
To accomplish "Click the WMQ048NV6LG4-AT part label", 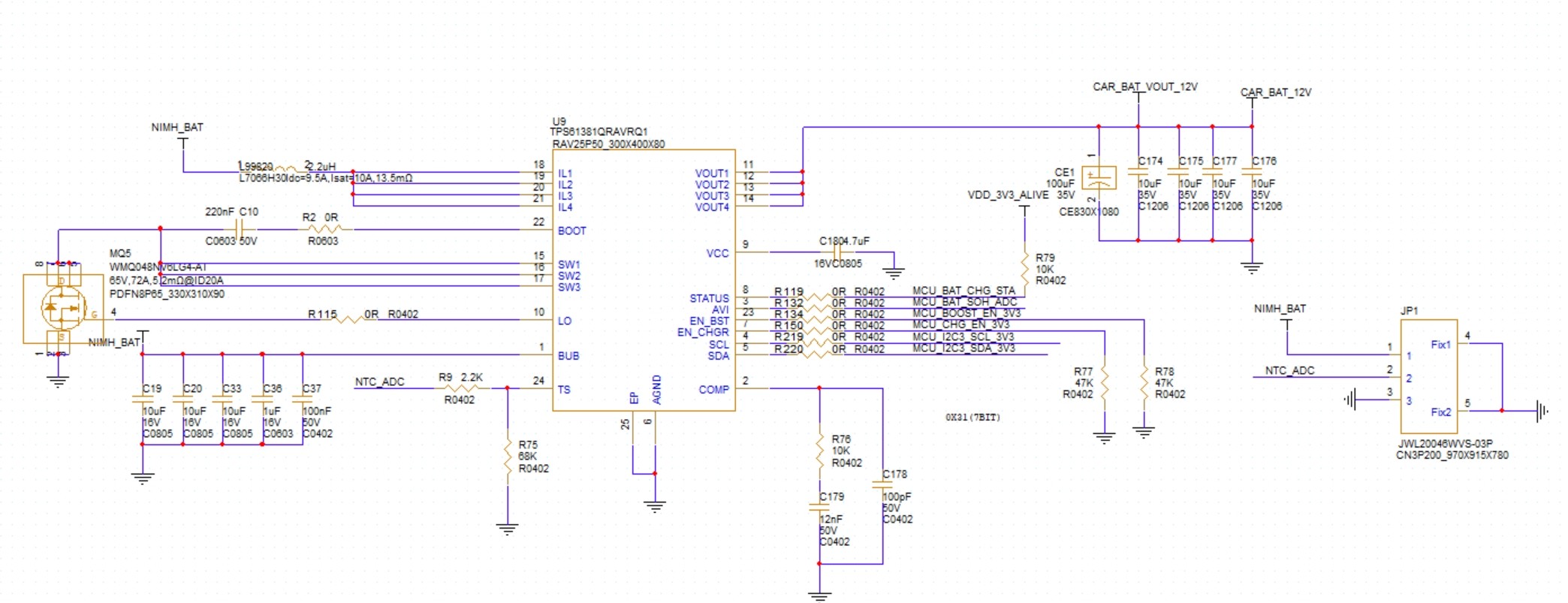I will point(158,267).
